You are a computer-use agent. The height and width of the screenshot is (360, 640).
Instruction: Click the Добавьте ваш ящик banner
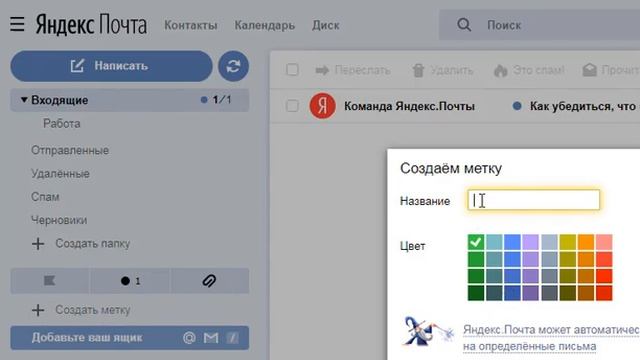coord(130,338)
